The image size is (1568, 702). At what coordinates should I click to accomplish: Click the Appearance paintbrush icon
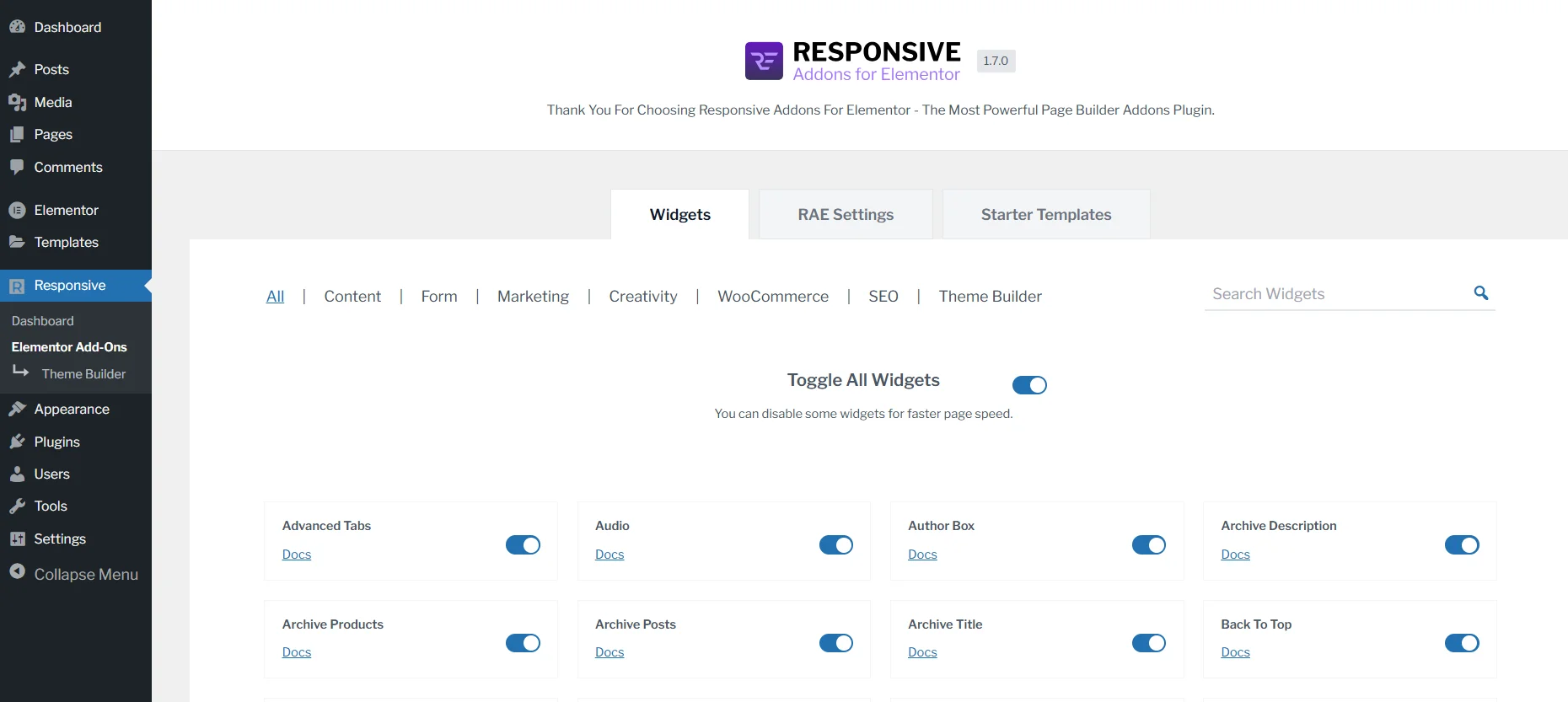coord(17,409)
